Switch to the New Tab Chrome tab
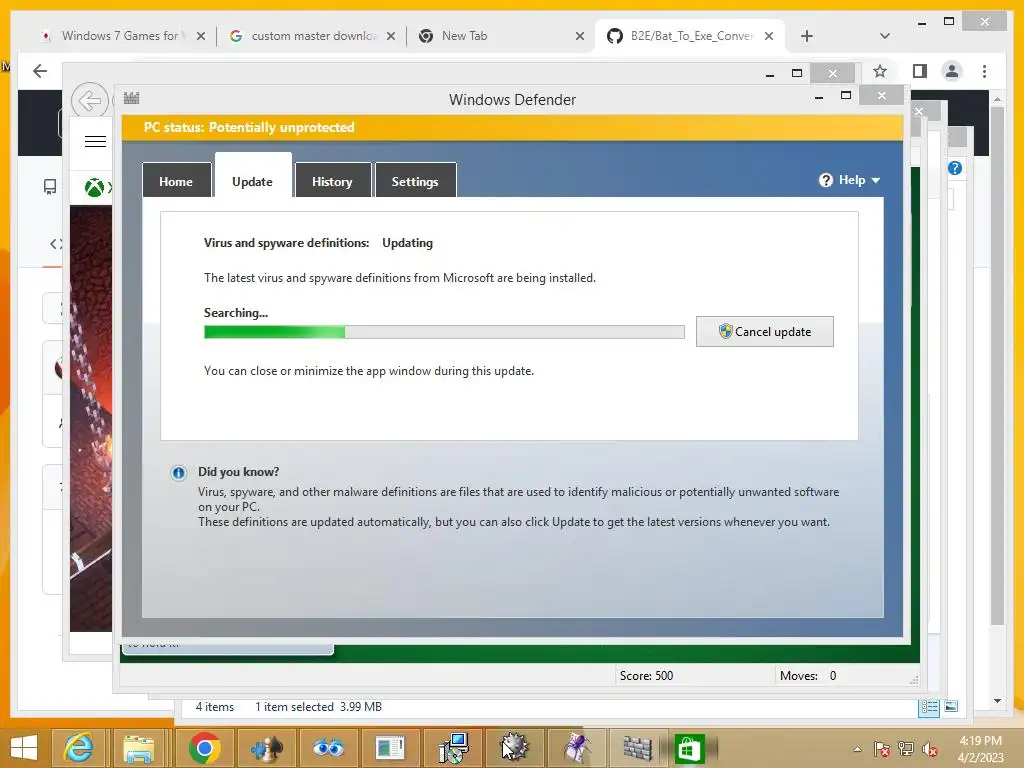The image size is (1024, 768). coord(502,36)
